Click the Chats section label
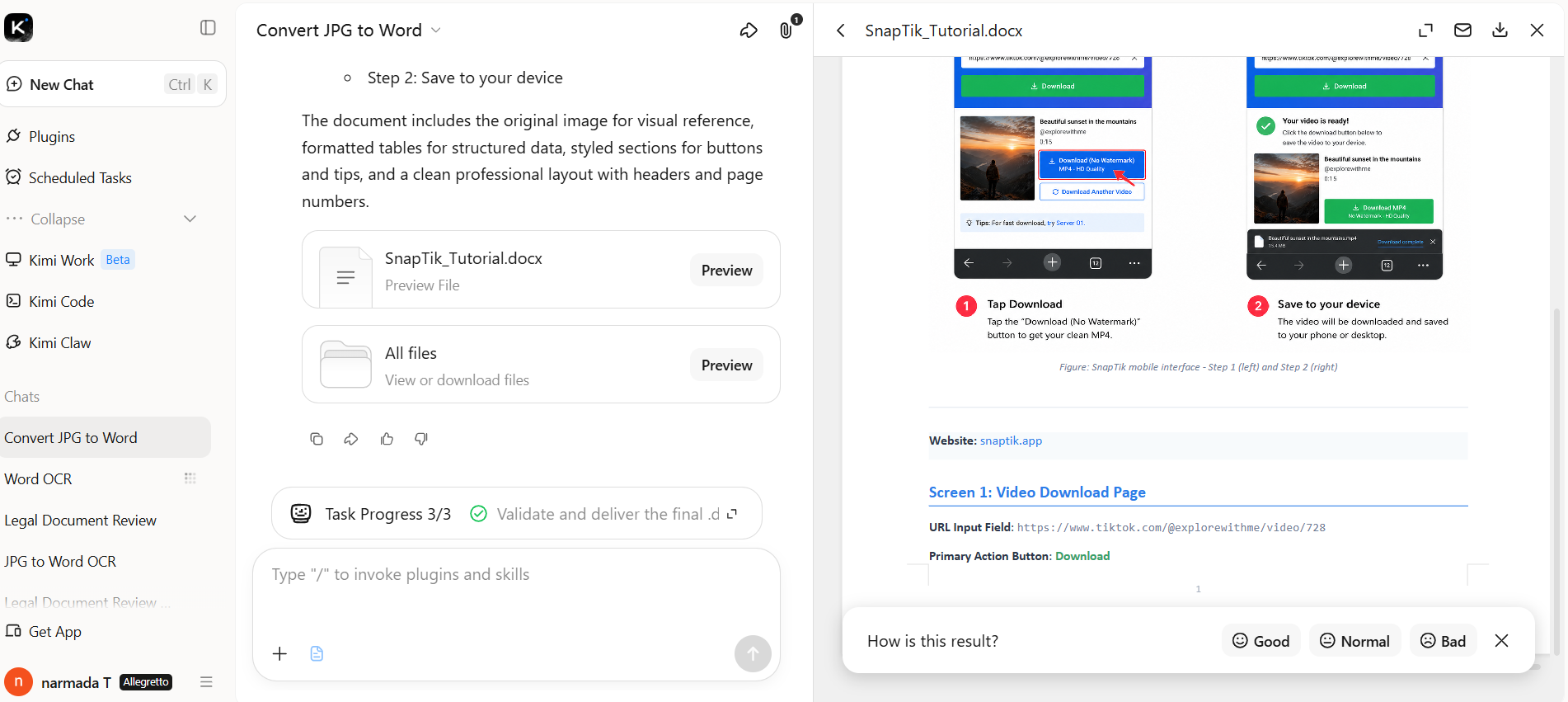1568x702 pixels. click(x=21, y=397)
